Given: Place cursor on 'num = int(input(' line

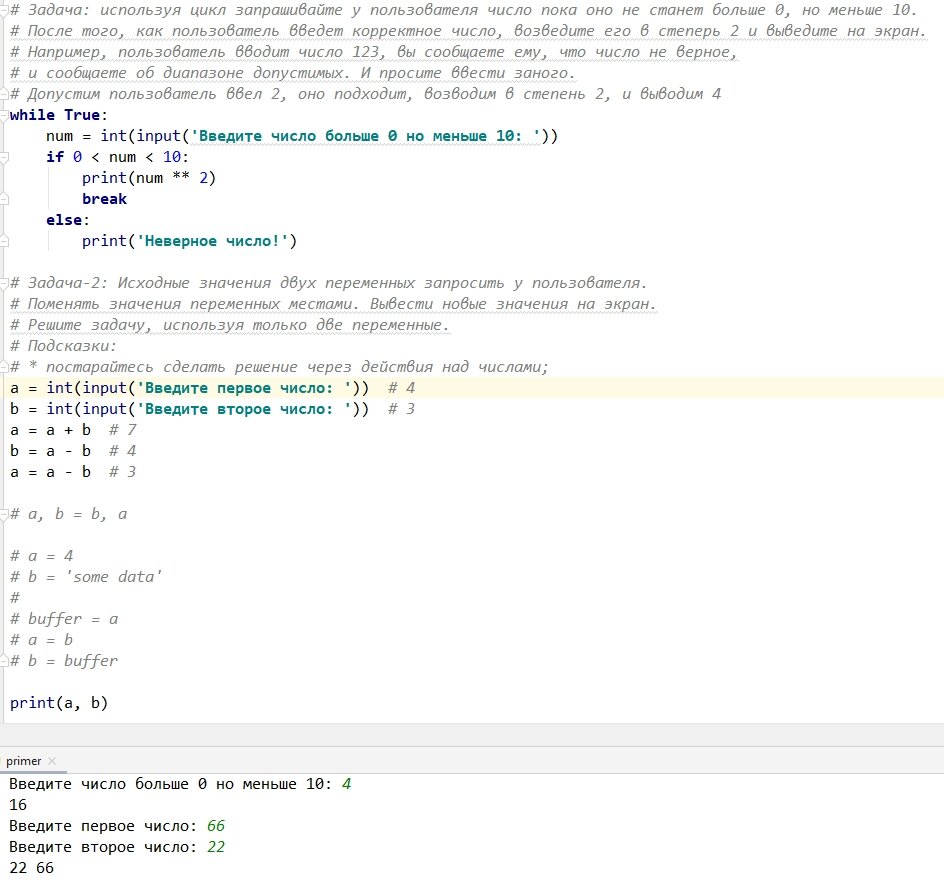Looking at the screenshot, I should [302, 136].
